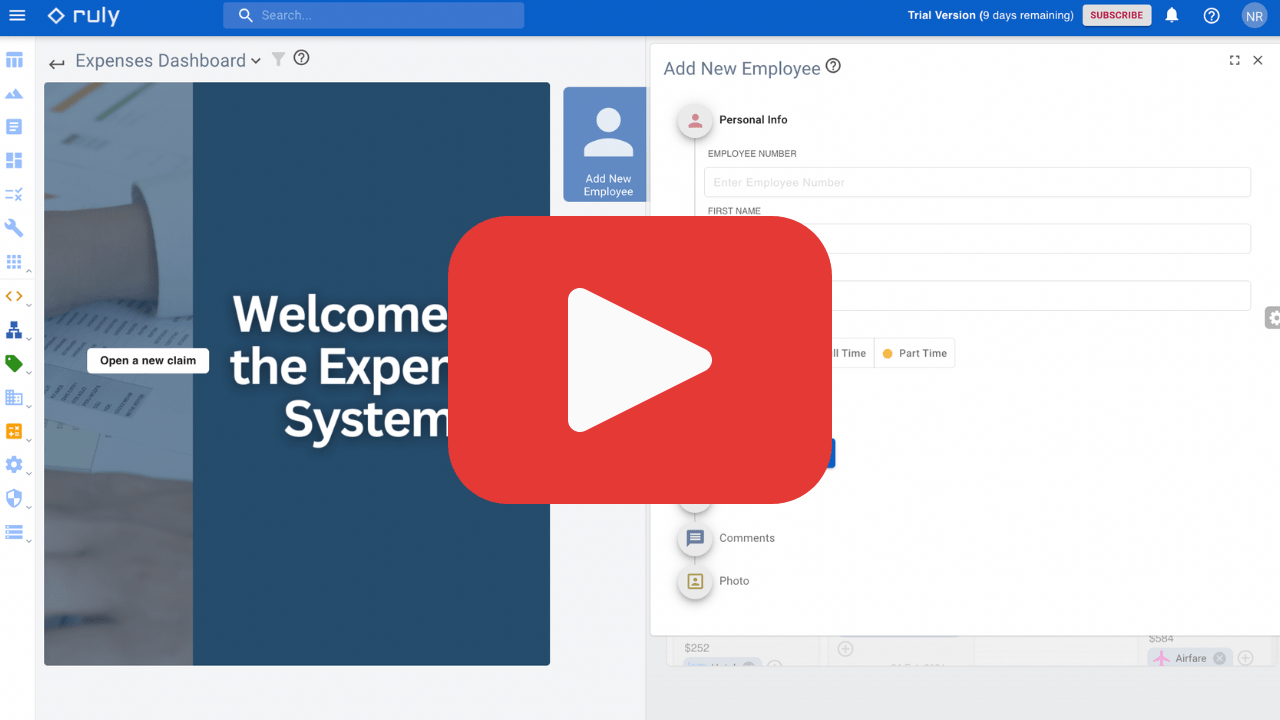
Task: Expand the apps grid sidebar submenu arrow
Action: coord(28,272)
